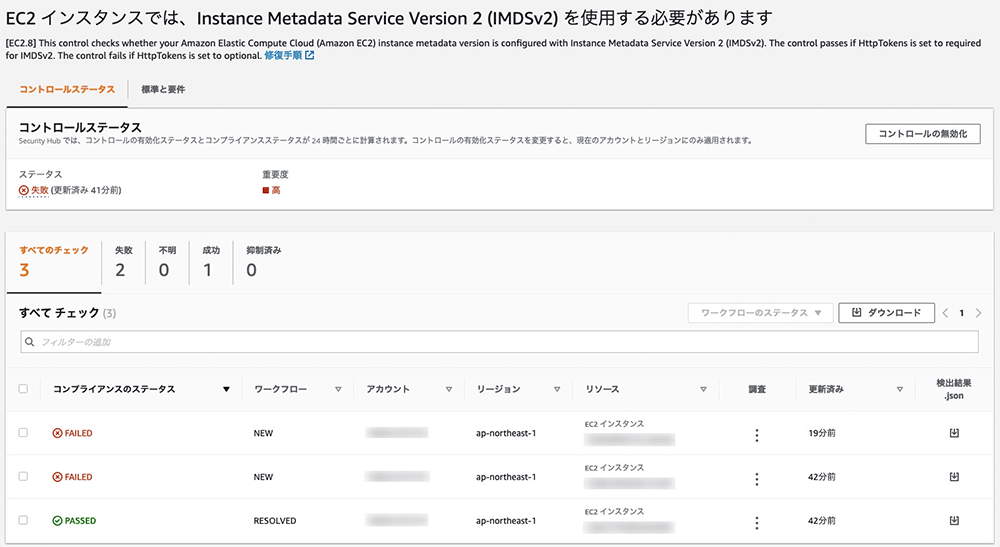The image size is (1000, 547).
Task: Check the FAILED row updated 19分前
Action: coord(24,432)
